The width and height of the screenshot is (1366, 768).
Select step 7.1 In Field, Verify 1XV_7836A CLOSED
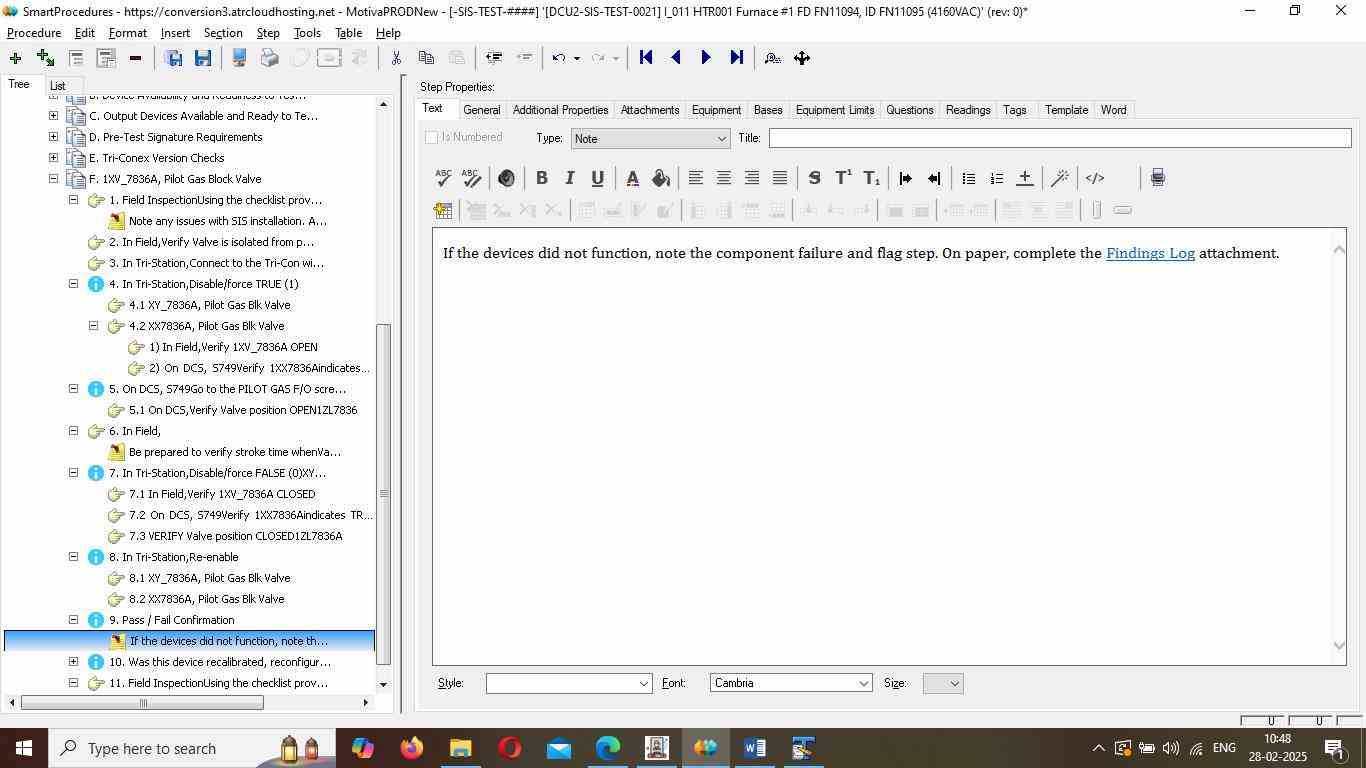pos(222,494)
